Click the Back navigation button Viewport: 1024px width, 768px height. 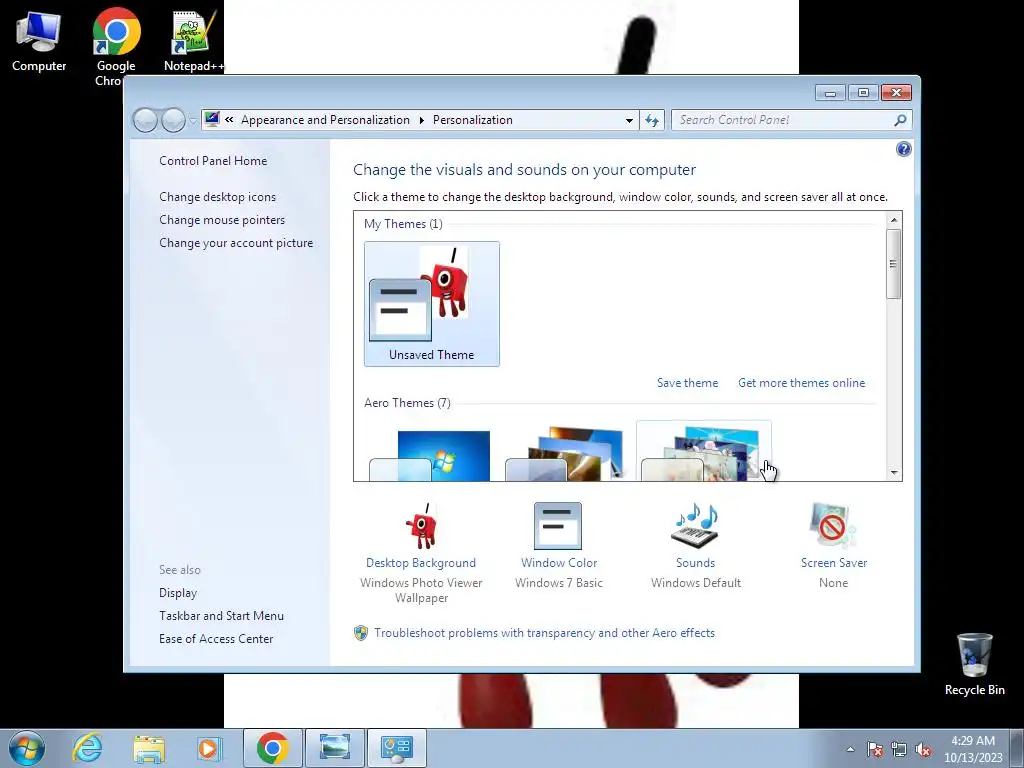pos(146,120)
